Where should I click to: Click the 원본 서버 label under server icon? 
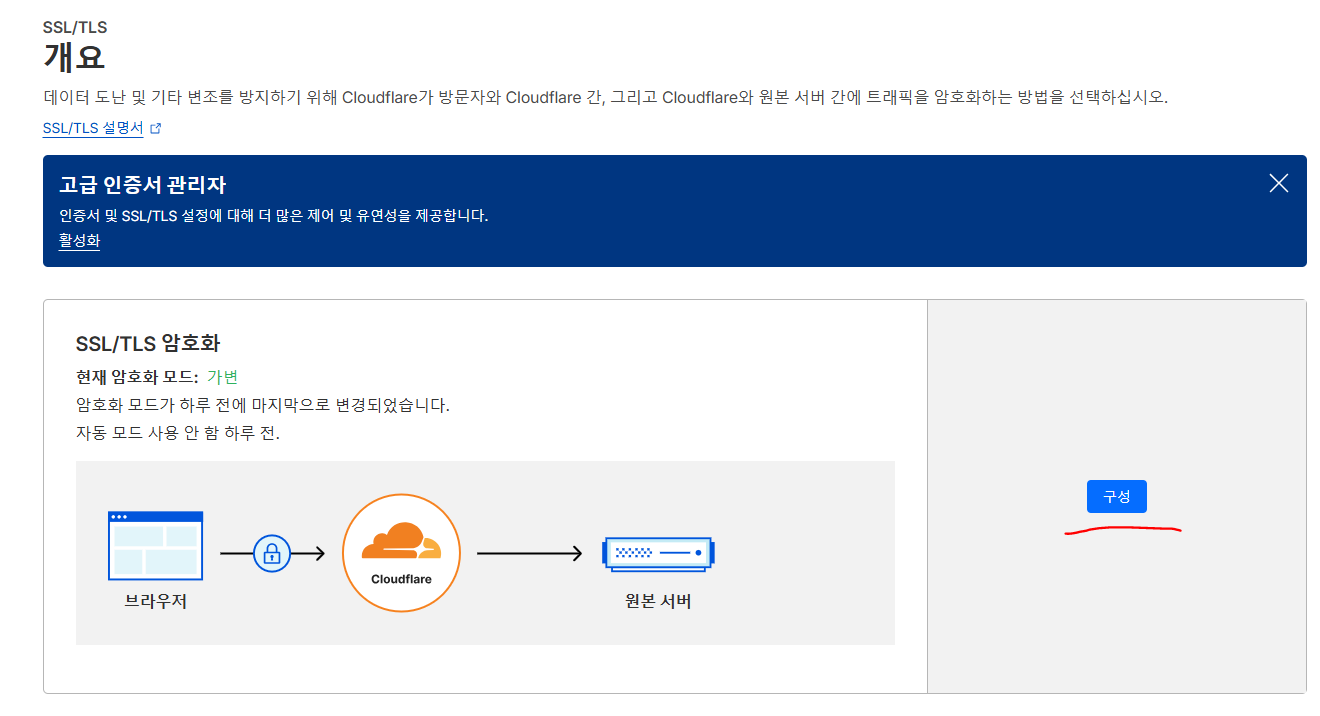(658, 602)
